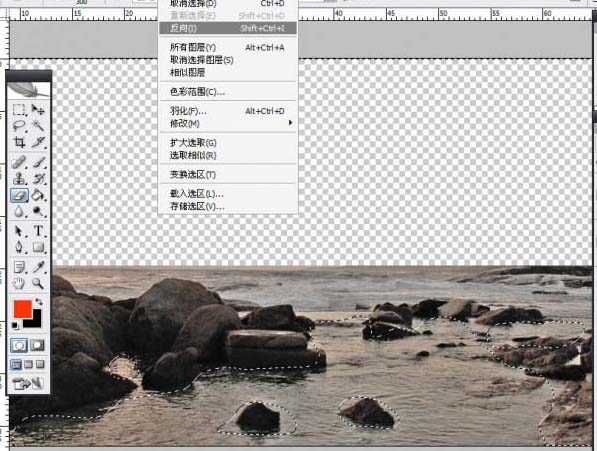Image resolution: width=597 pixels, height=451 pixels.
Task: Select the Pen tool
Action: click(19, 247)
